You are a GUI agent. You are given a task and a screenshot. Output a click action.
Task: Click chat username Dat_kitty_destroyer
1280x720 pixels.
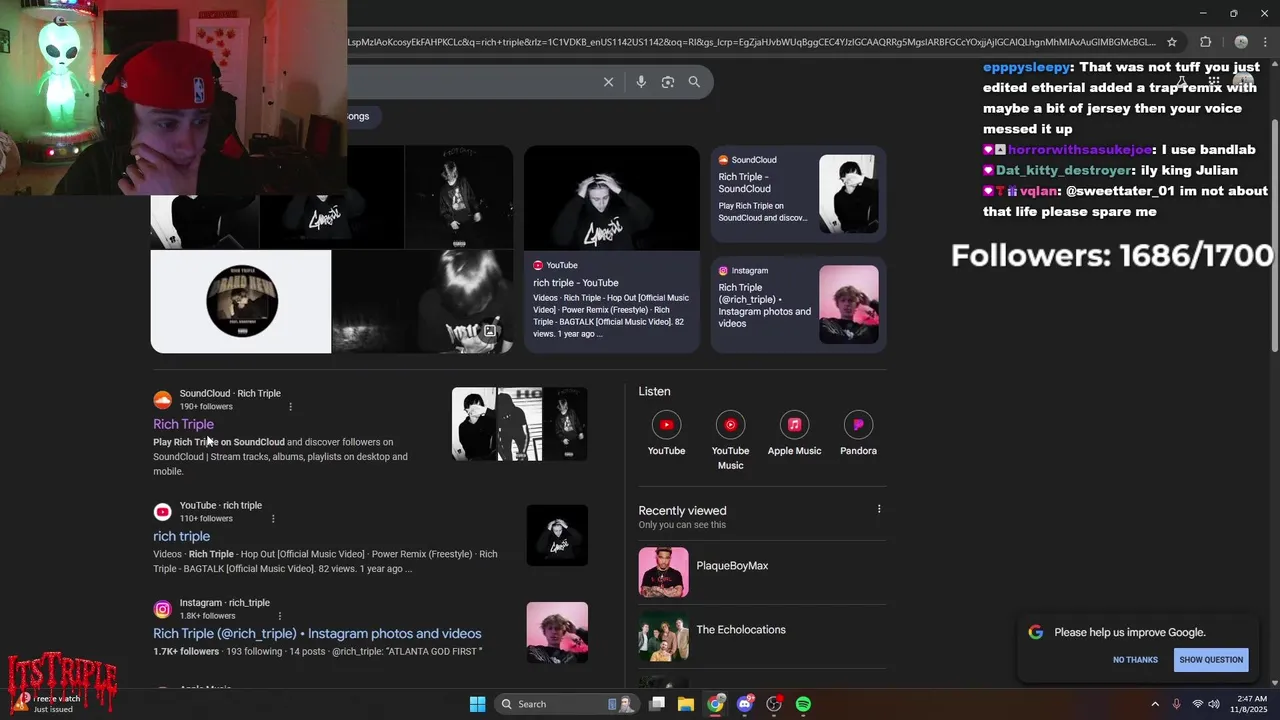coord(1062,170)
